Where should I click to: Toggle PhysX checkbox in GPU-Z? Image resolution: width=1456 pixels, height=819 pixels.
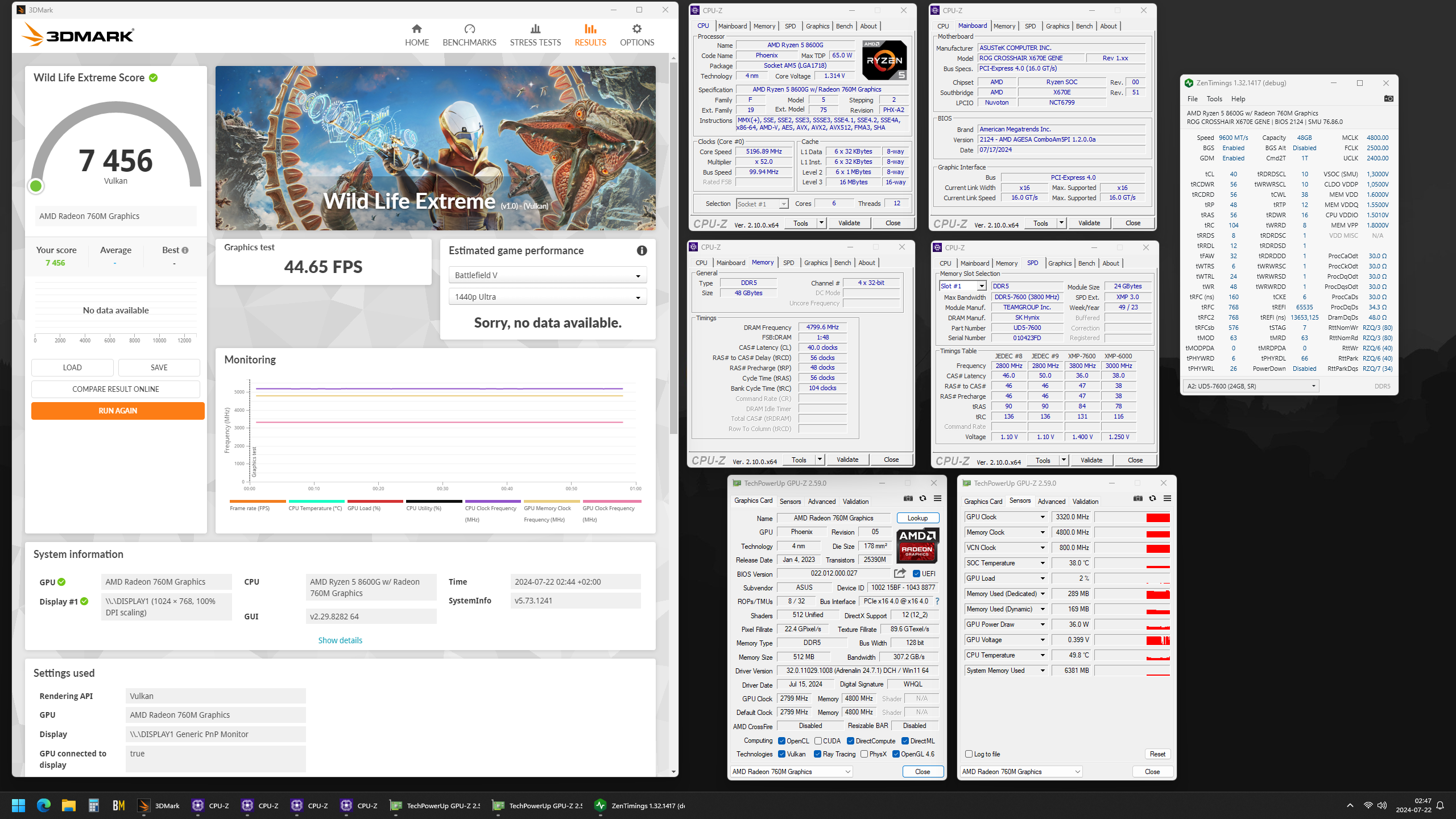pos(864,754)
